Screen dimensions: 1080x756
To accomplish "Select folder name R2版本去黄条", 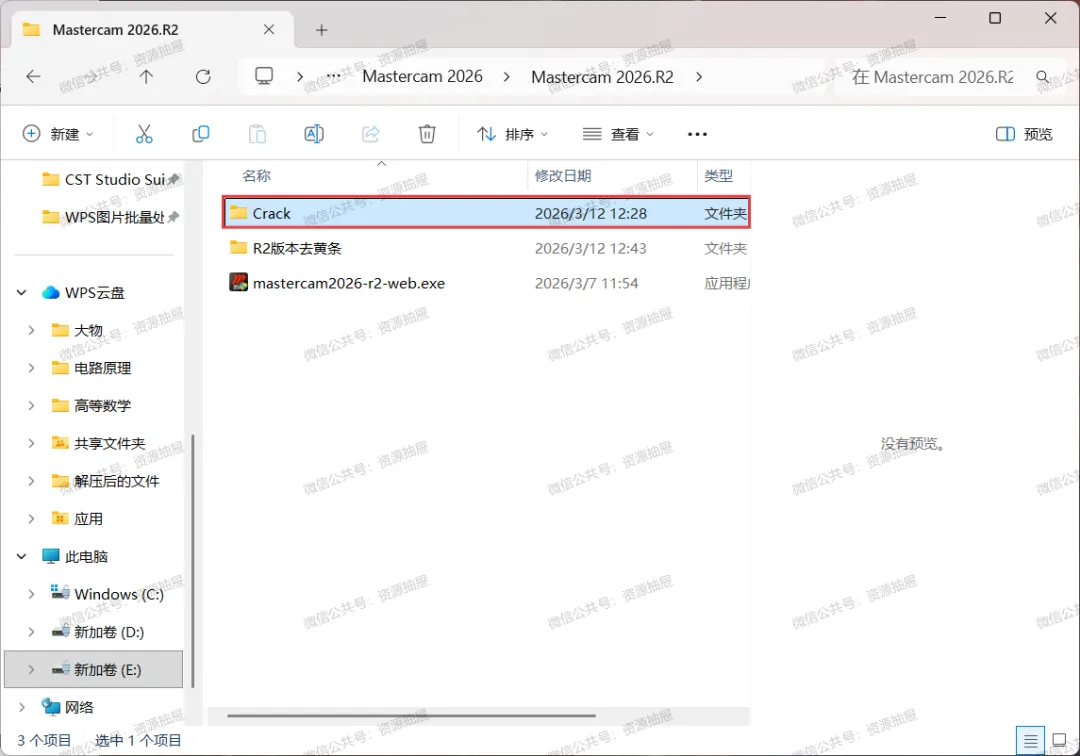I will point(297,249).
